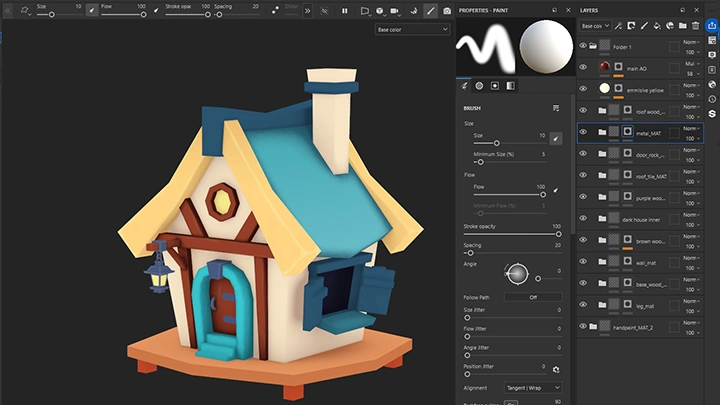Click the add fill layer bucket icon
This screenshot has width=720, height=405.
pos(655,25)
